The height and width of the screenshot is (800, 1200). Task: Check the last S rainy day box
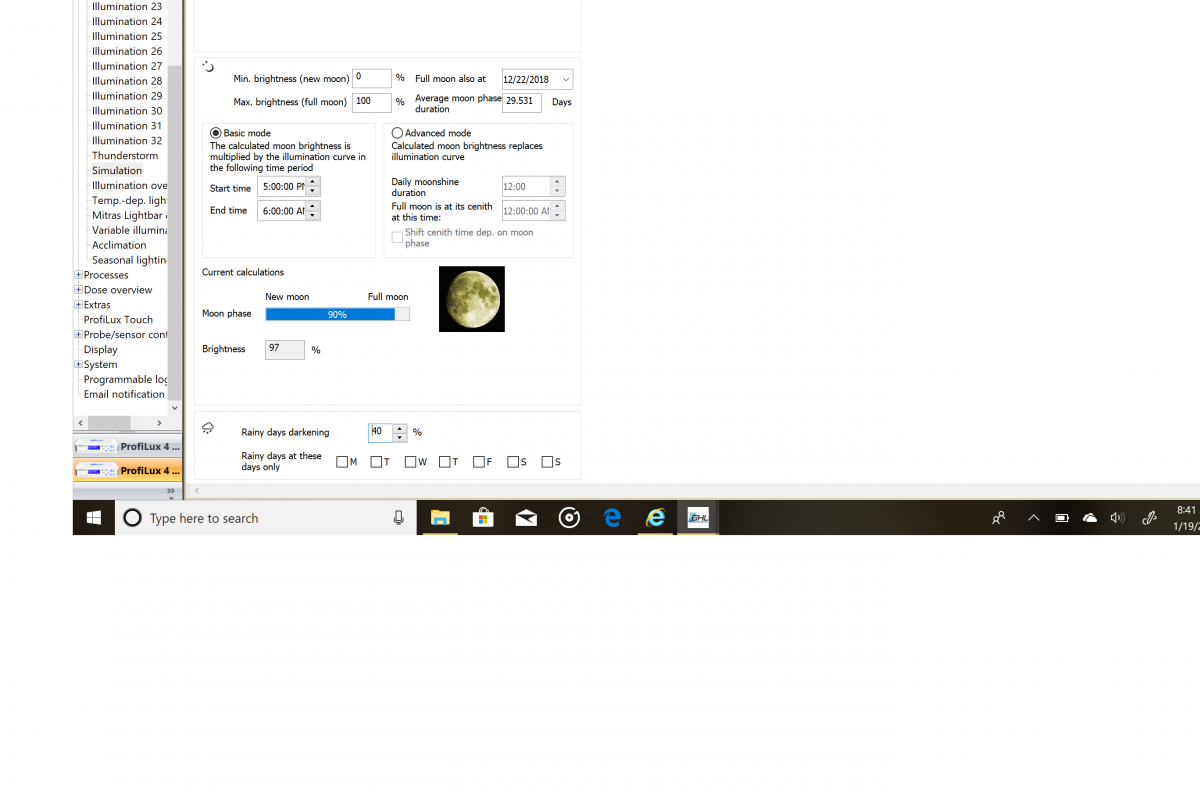[x=546, y=462]
